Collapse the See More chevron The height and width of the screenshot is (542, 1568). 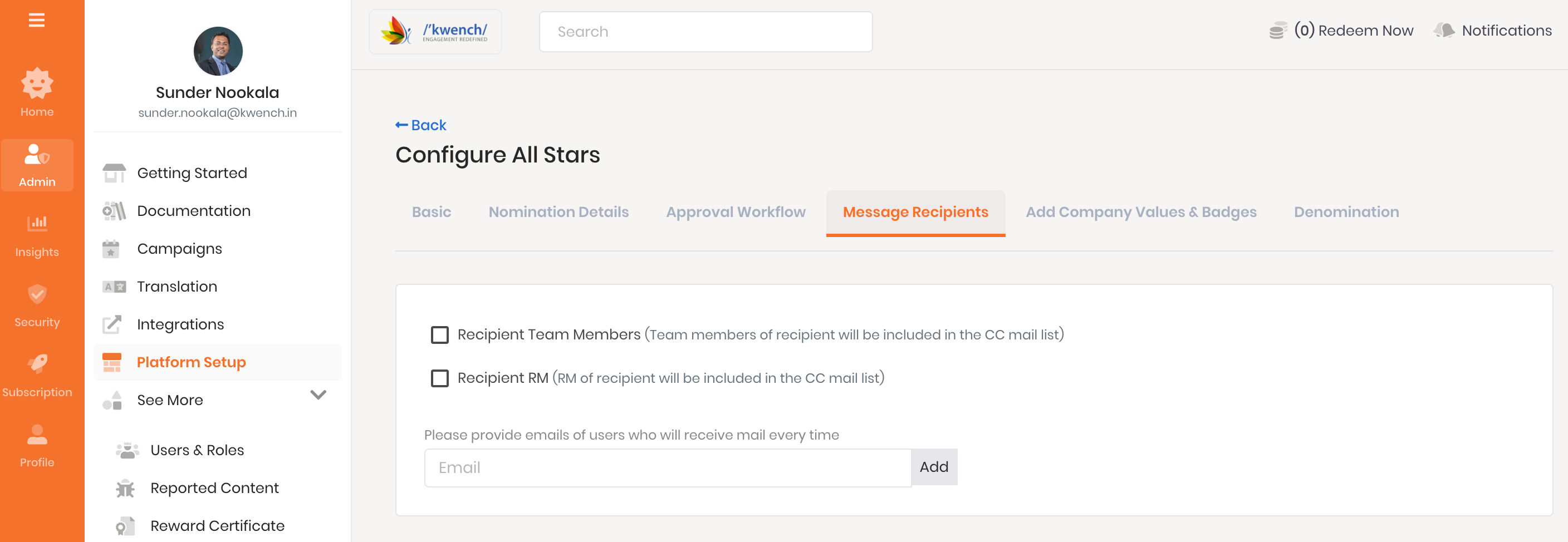click(318, 395)
